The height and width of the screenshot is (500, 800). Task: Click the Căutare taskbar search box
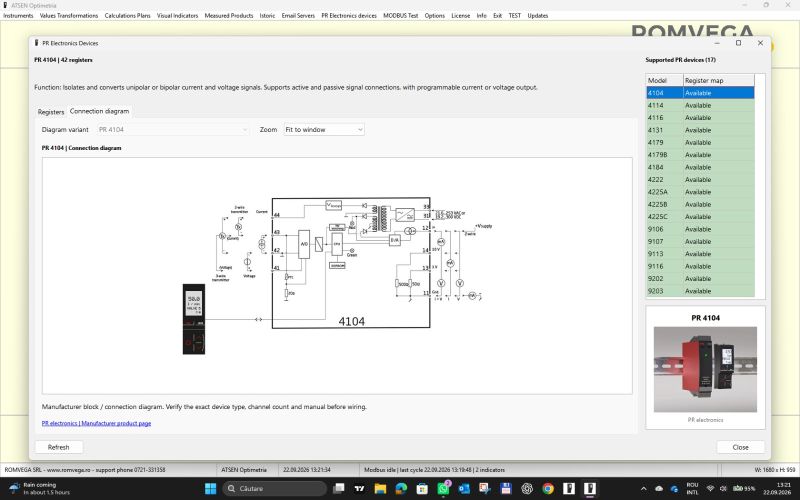click(x=274, y=489)
